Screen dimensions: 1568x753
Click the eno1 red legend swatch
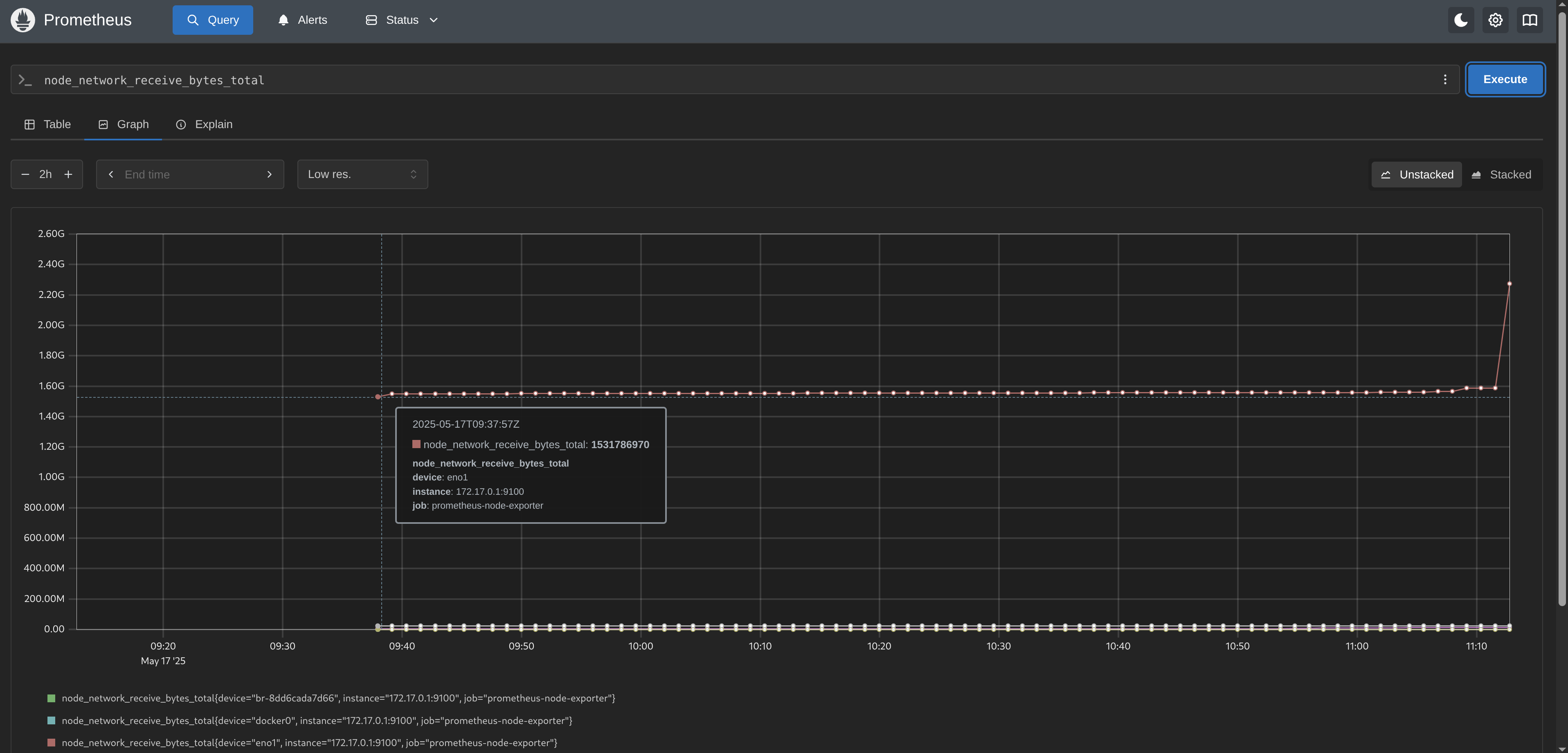pyautogui.click(x=51, y=743)
